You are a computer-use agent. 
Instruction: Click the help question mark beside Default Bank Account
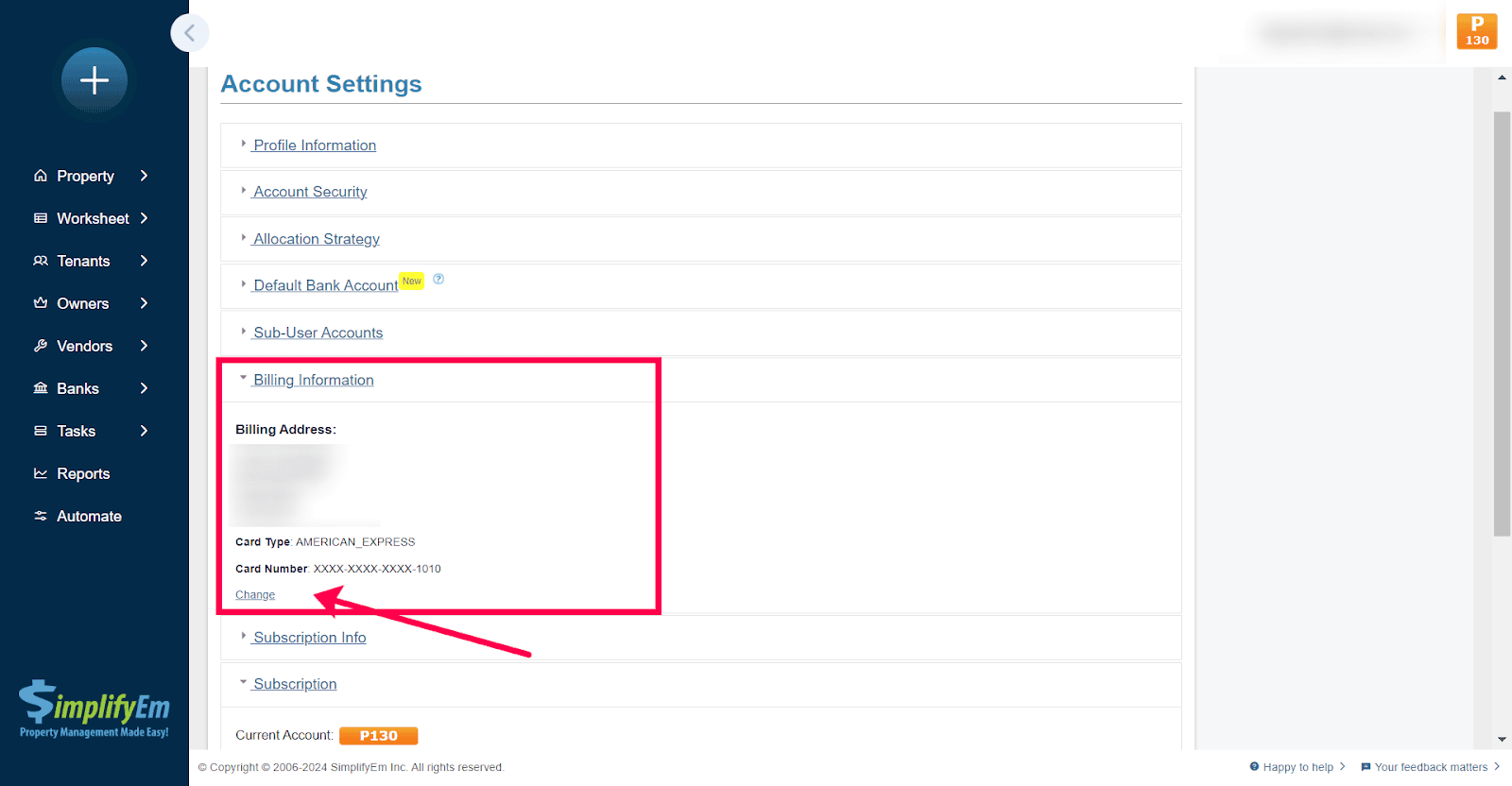438,279
